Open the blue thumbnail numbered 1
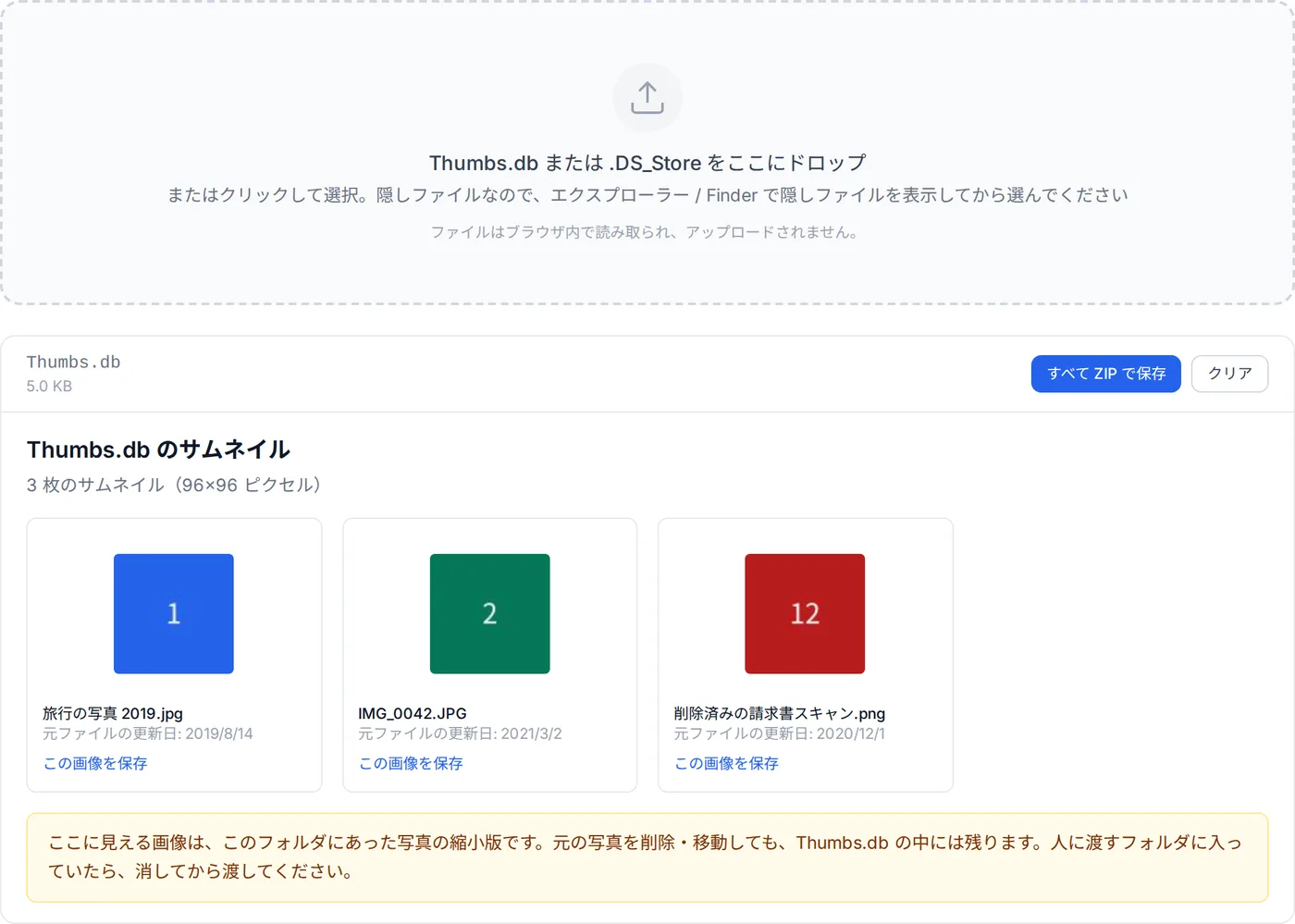The width and height of the screenshot is (1295, 924). click(x=174, y=613)
